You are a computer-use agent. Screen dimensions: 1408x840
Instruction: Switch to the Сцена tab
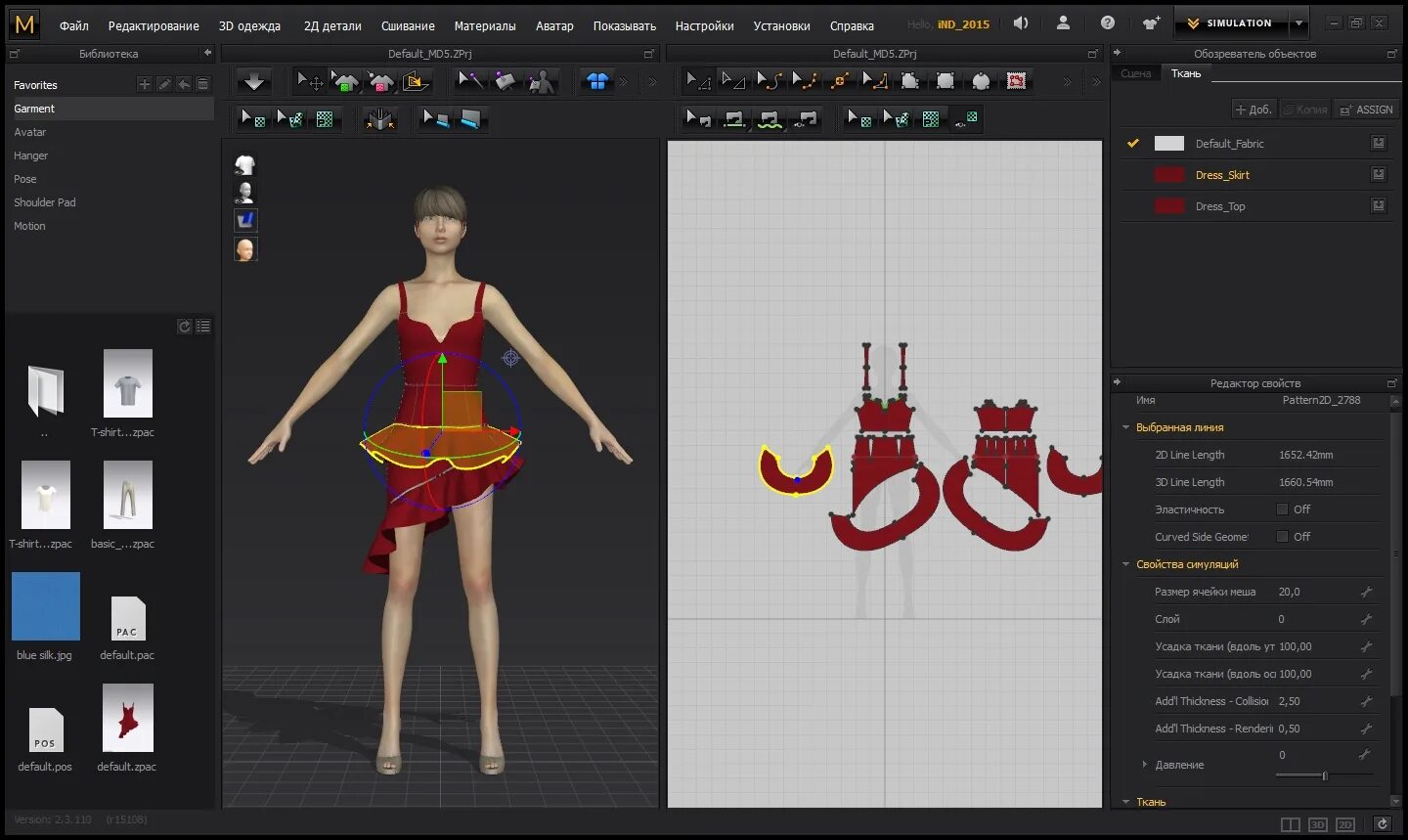pos(1135,73)
